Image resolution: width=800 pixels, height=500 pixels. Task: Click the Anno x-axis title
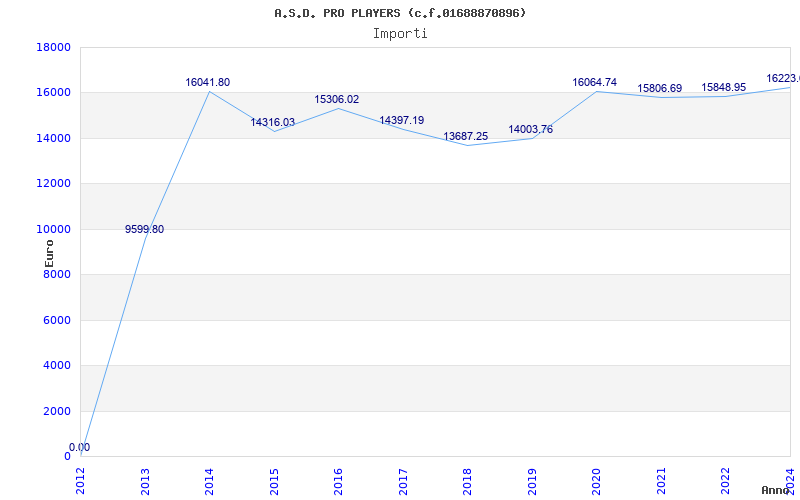click(x=776, y=490)
